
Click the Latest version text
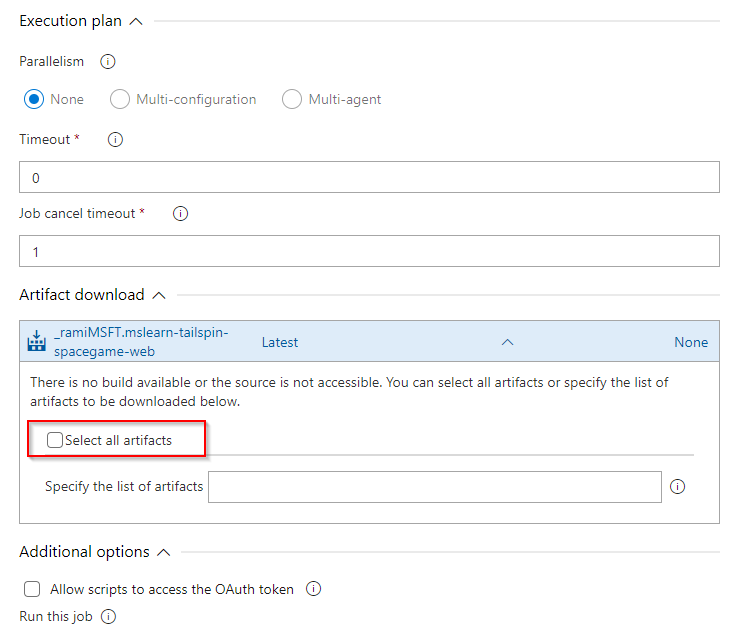(x=280, y=342)
